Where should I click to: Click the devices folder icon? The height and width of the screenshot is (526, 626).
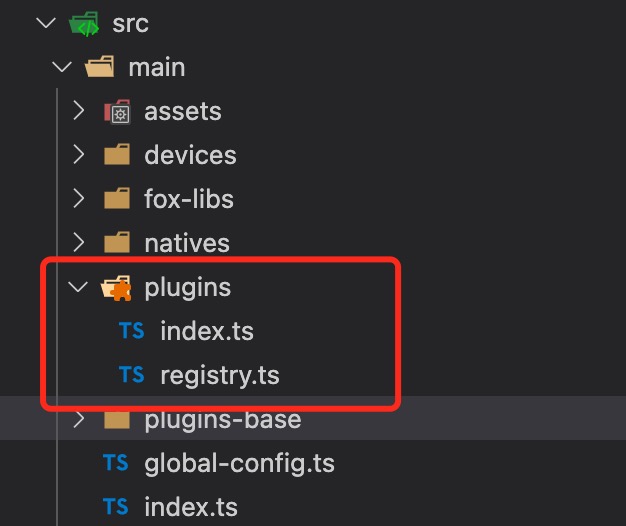click(x=117, y=155)
